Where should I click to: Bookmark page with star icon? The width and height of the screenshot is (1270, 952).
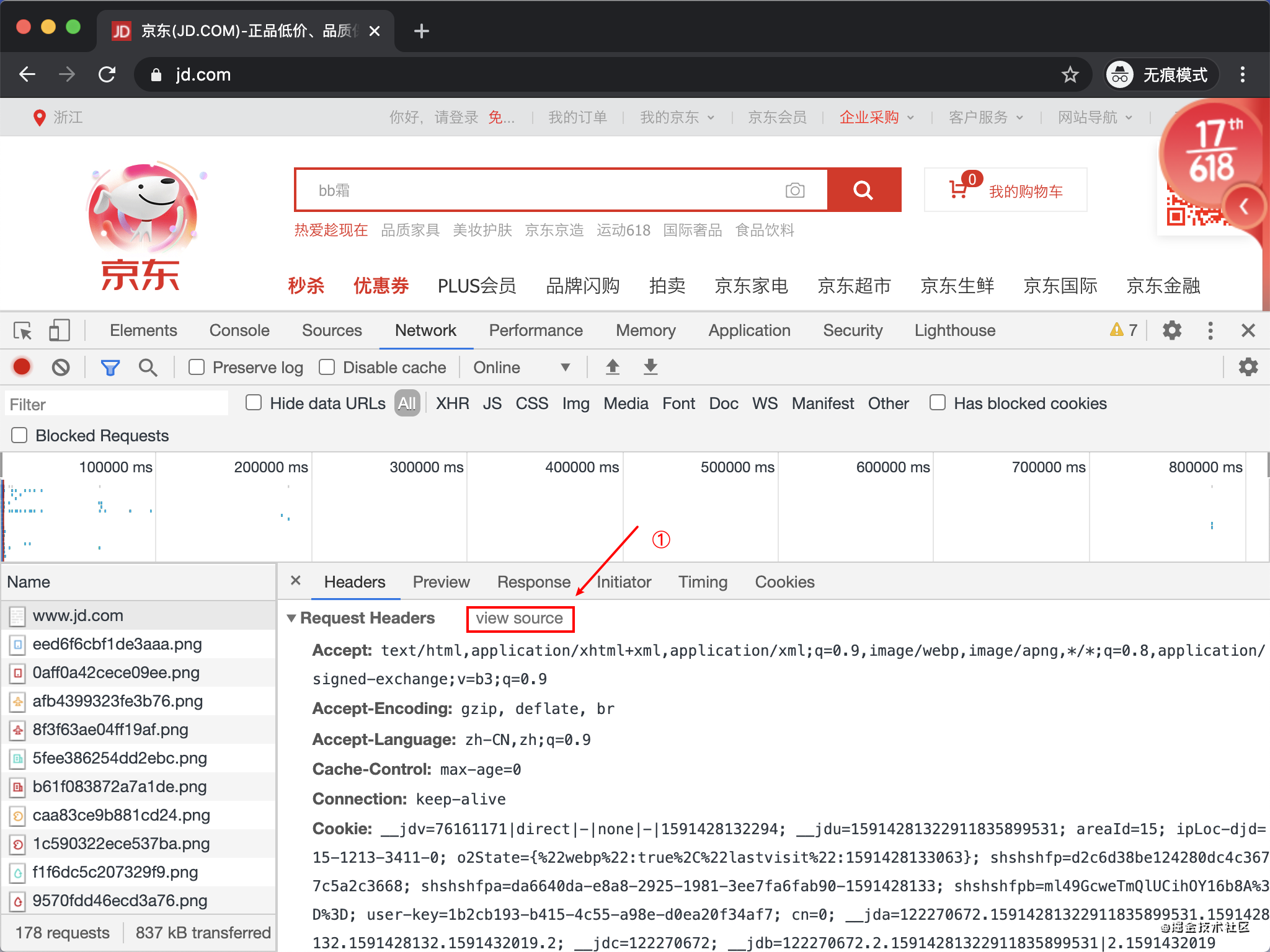(1070, 75)
